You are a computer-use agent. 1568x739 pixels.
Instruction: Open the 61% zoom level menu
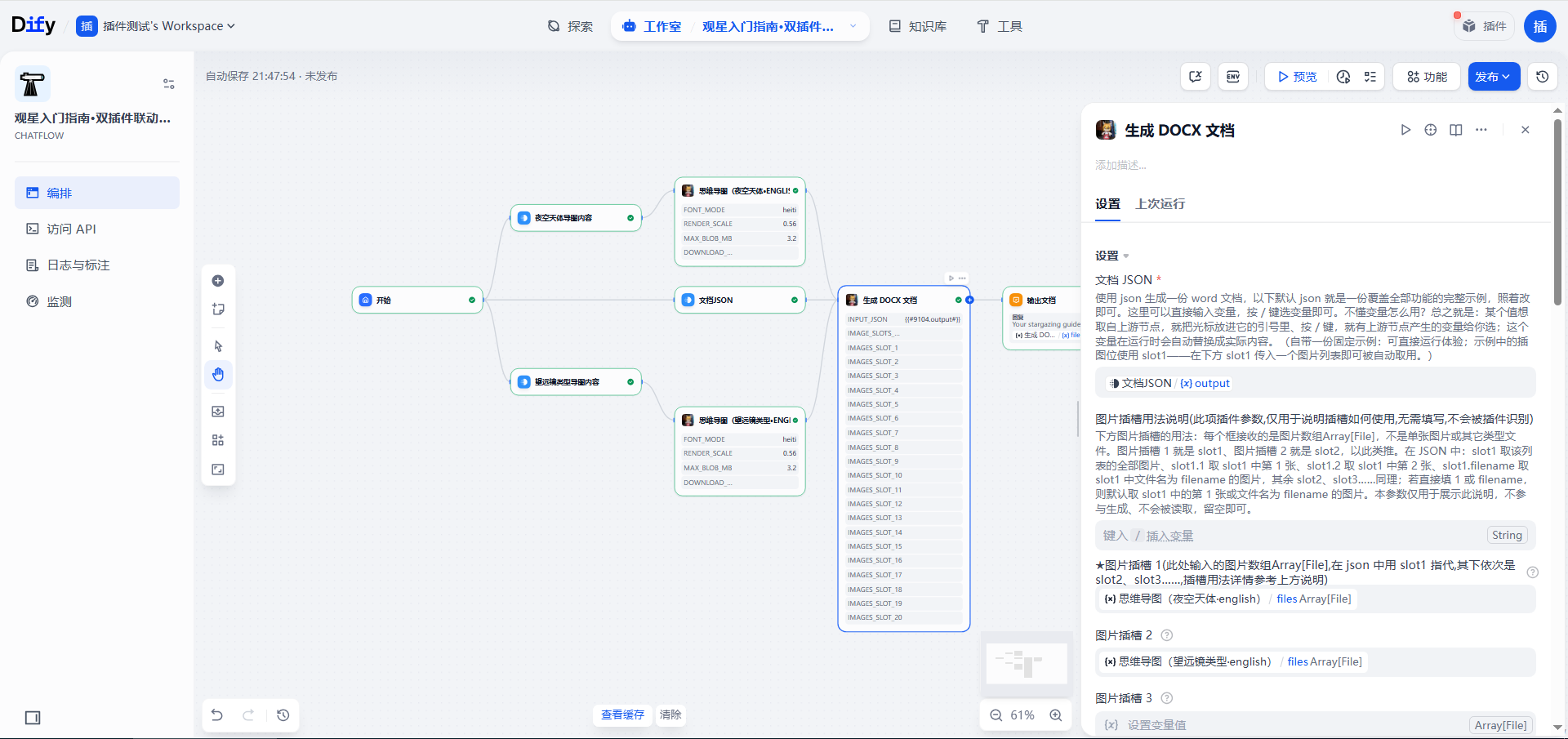[x=1022, y=715]
